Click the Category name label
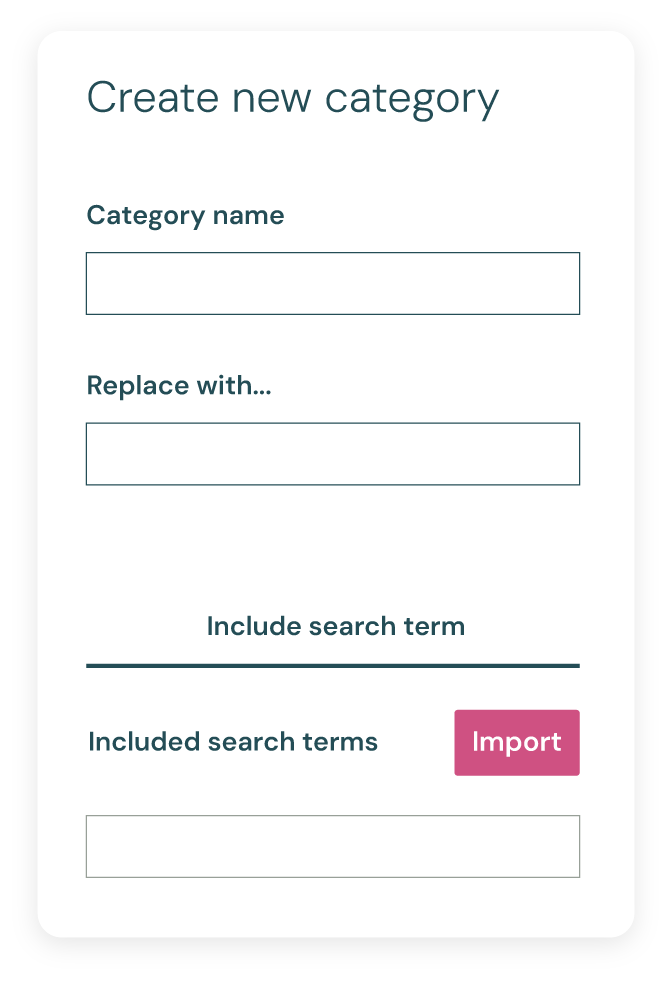 (x=185, y=215)
